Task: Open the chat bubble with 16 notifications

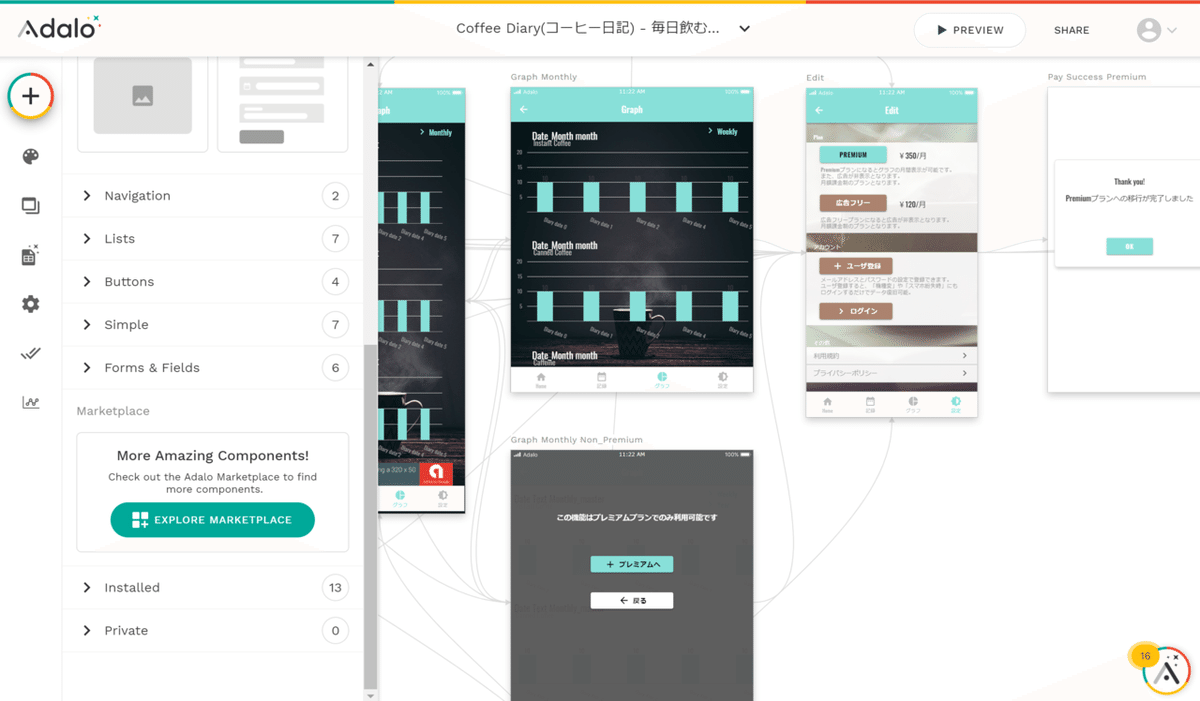Action: [x=1163, y=668]
